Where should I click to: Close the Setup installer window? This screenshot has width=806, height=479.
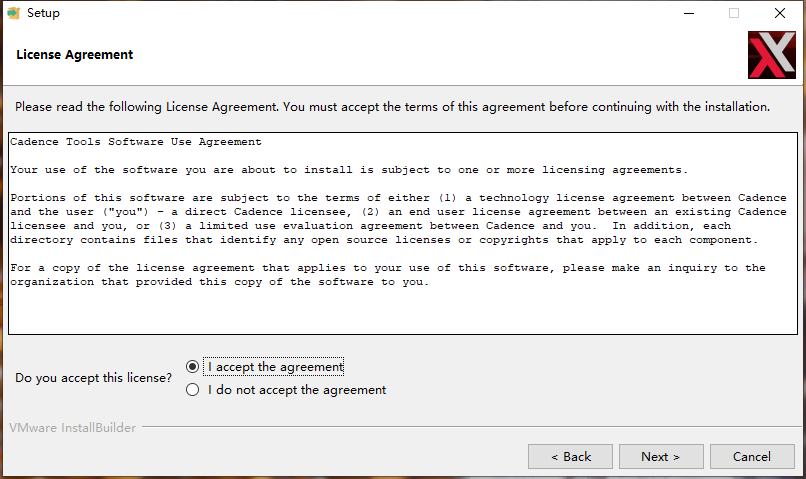click(x=780, y=13)
